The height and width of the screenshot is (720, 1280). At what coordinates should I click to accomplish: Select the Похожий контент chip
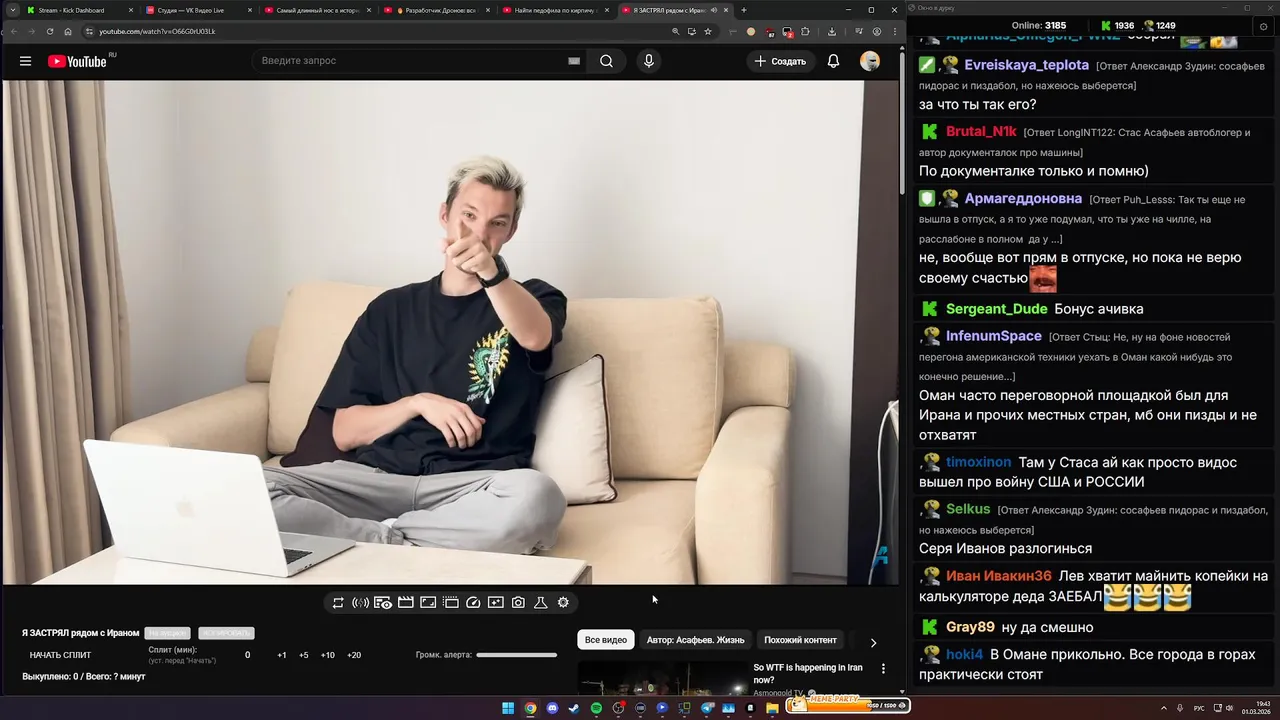[x=800, y=640]
